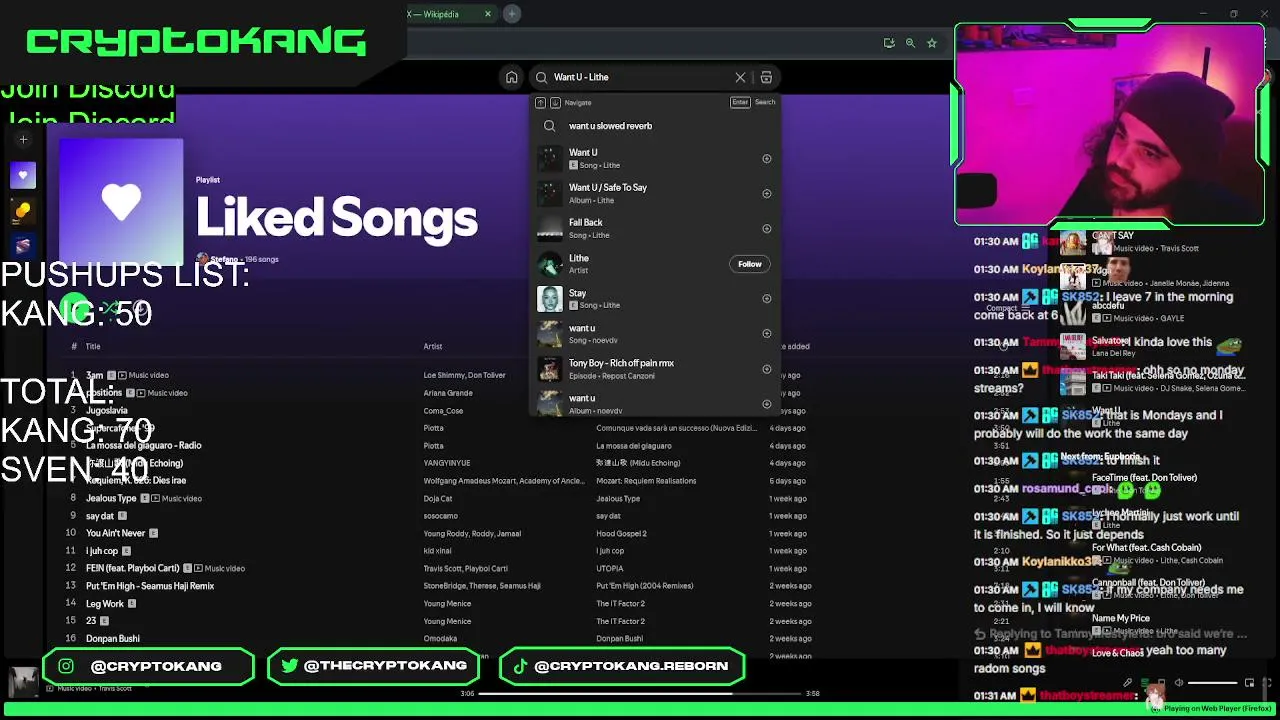Viewport: 1280px width, 720px height.
Task: Clear the search field with the X icon
Action: (740, 77)
